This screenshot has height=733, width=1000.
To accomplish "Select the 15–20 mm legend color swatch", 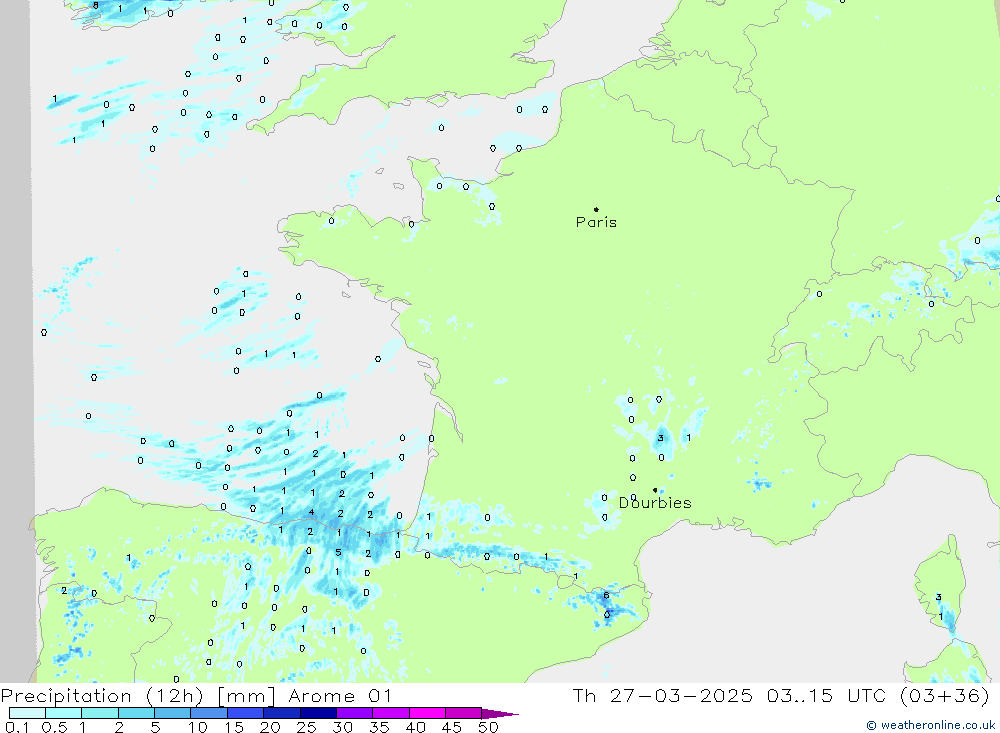I will click(245, 713).
